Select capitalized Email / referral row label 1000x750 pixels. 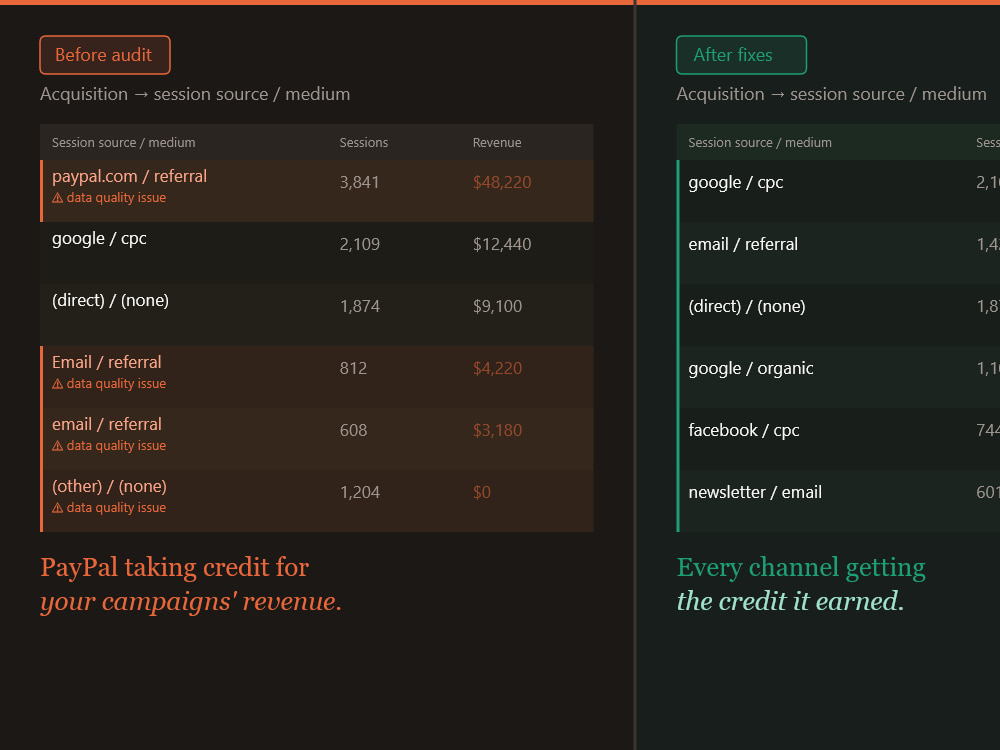[107, 362]
